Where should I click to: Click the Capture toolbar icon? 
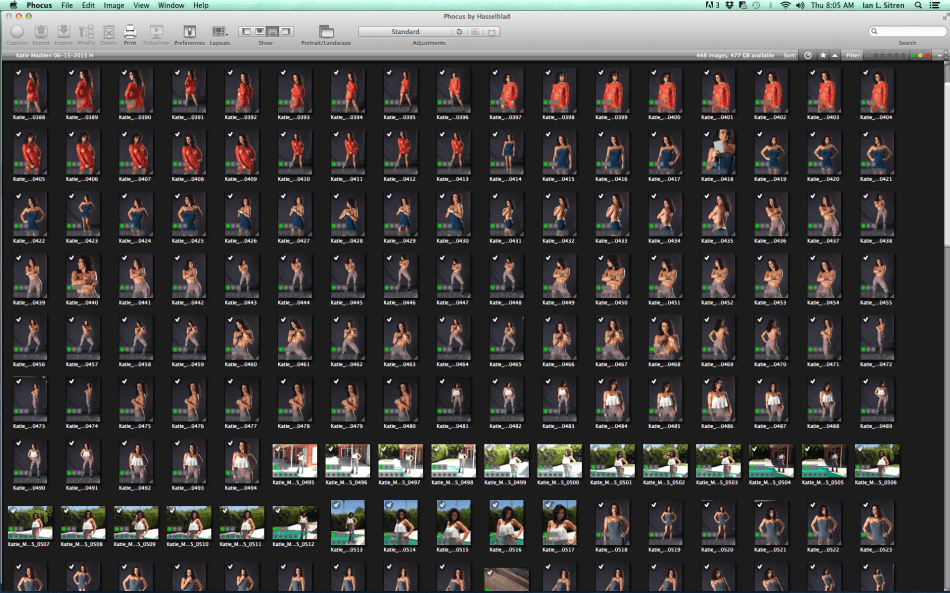click(17, 33)
